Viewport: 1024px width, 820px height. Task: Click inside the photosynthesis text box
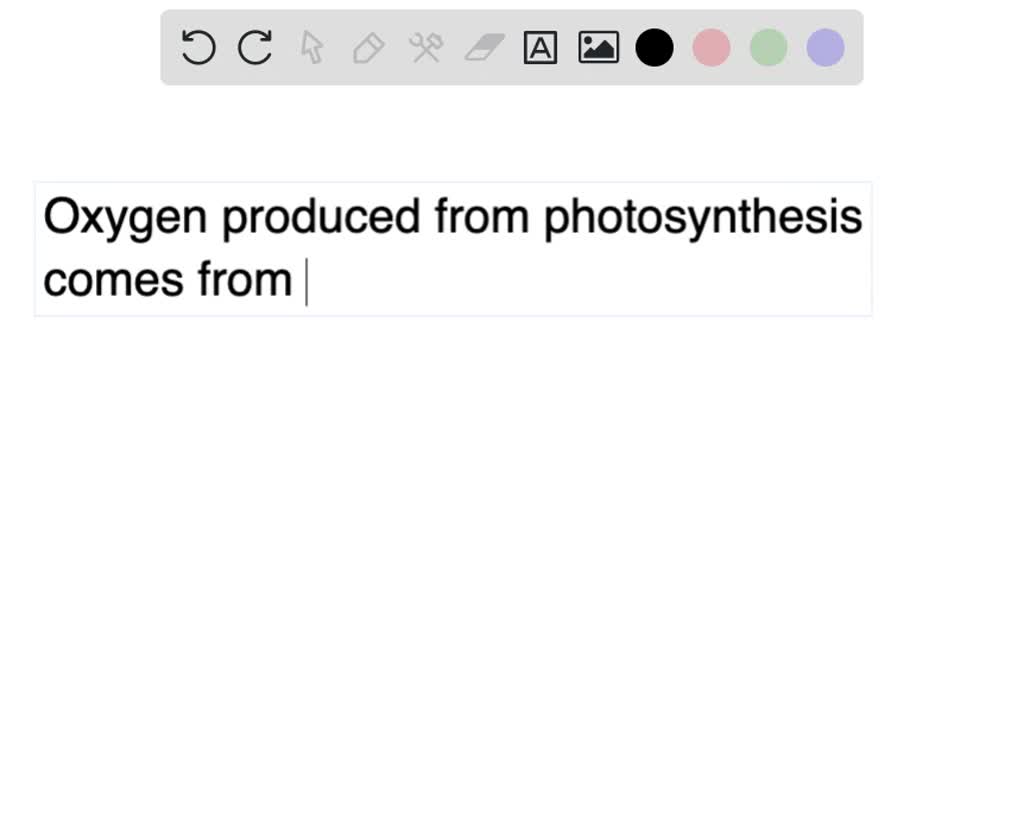click(x=450, y=245)
